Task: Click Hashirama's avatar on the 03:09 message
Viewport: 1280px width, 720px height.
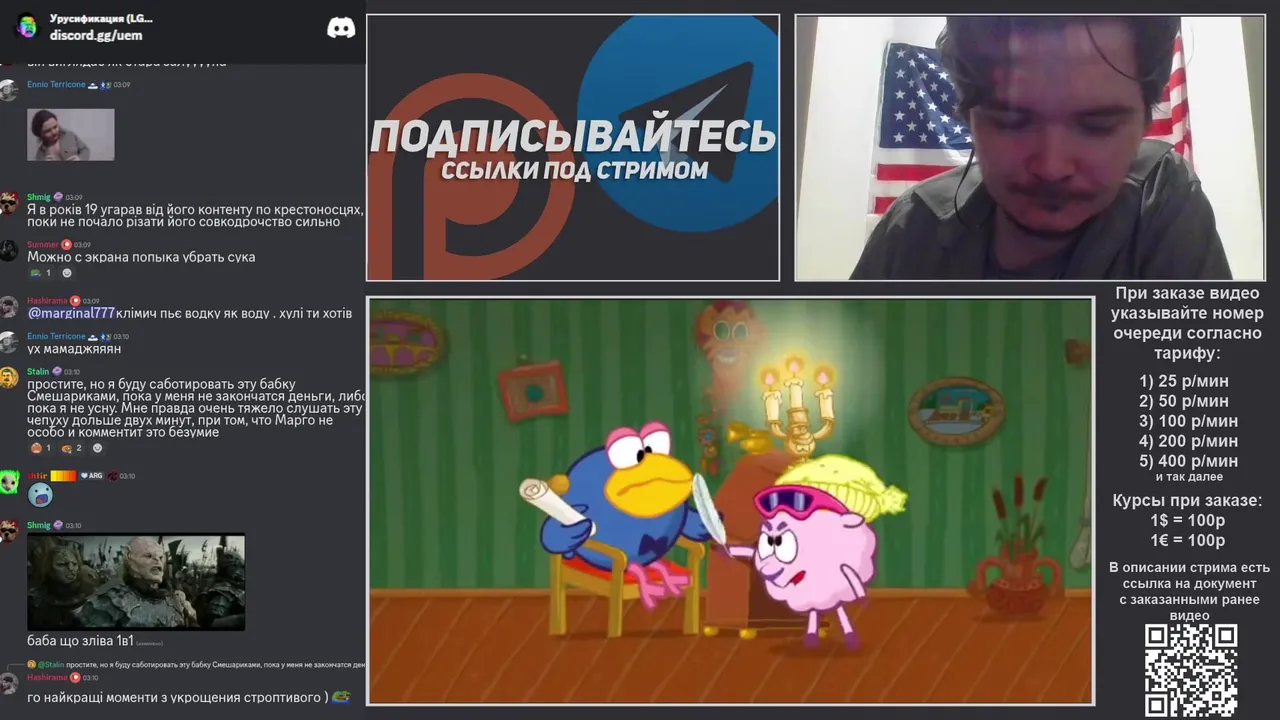Action: [9, 306]
